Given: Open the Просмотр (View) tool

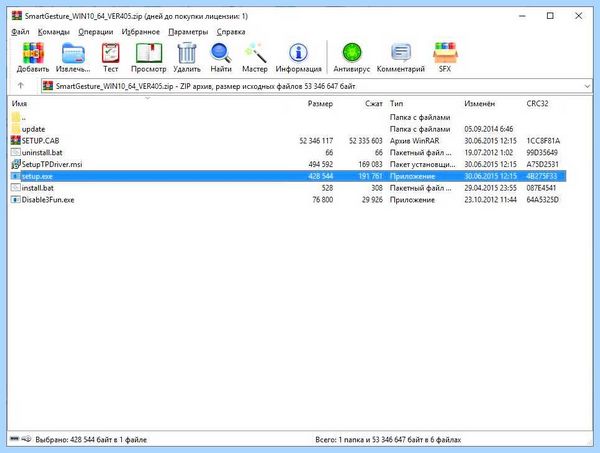Looking at the screenshot, I should pos(149,53).
